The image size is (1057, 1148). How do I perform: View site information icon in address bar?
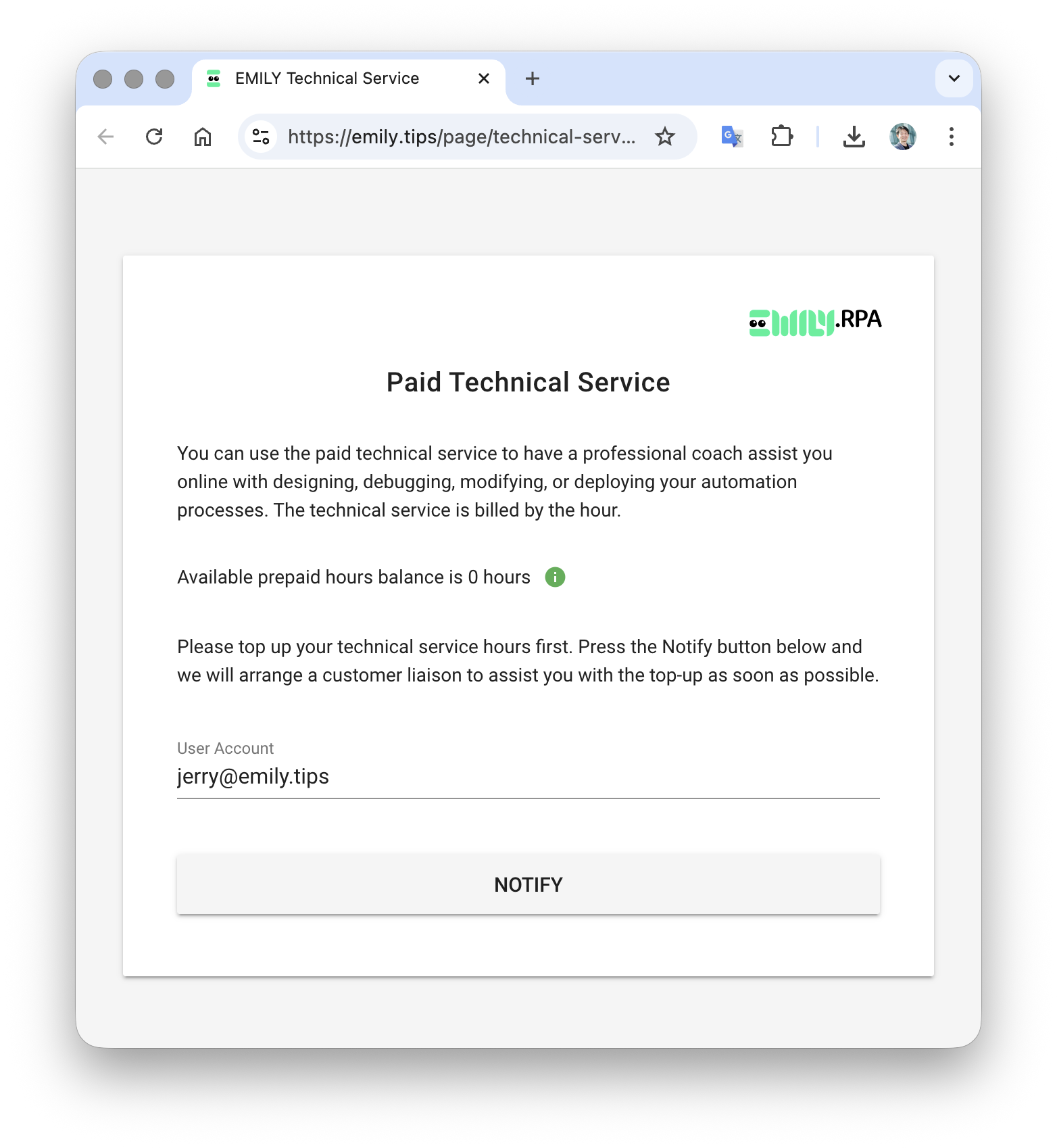coord(261,137)
